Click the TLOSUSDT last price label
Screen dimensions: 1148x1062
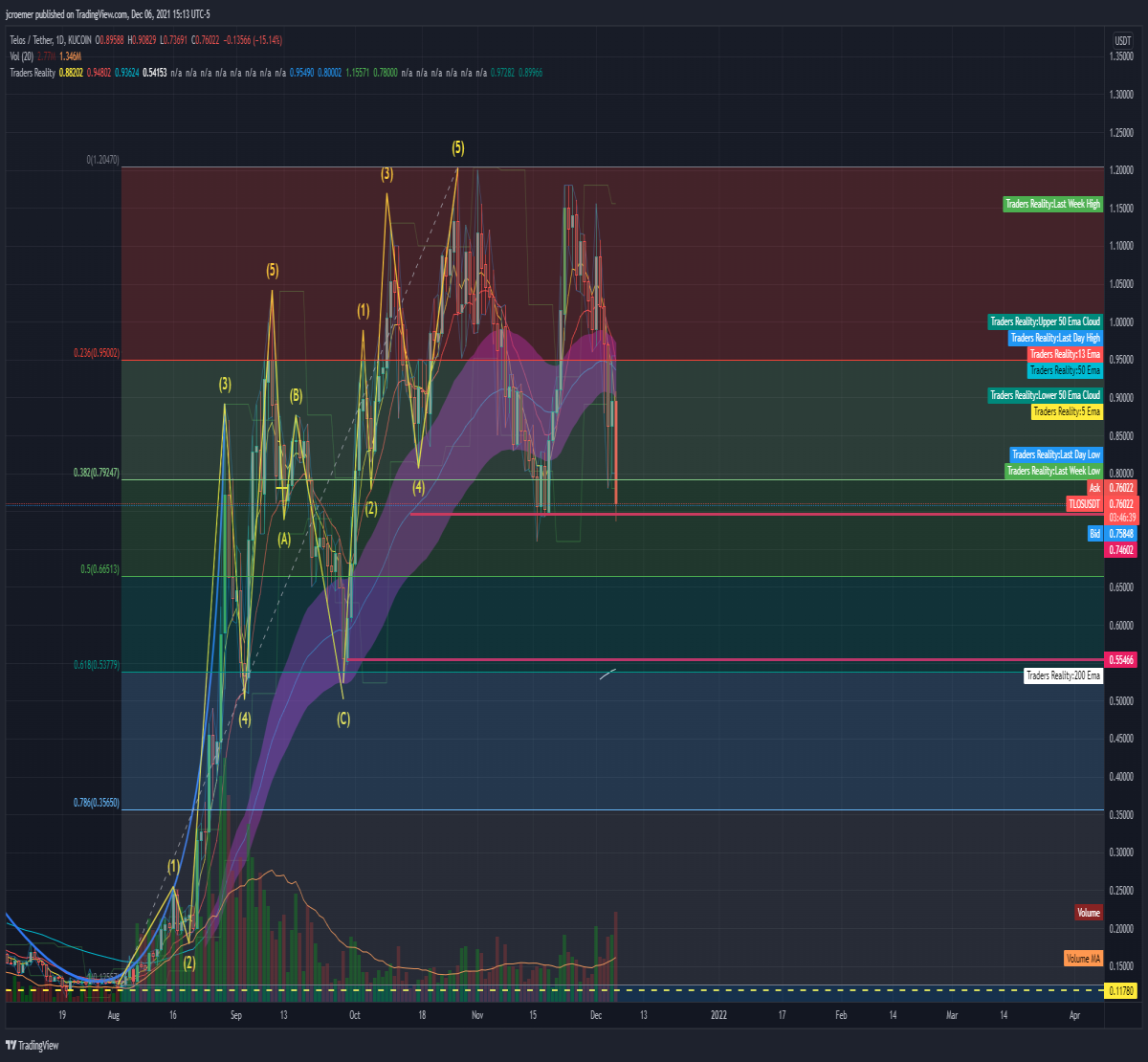(1085, 503)
